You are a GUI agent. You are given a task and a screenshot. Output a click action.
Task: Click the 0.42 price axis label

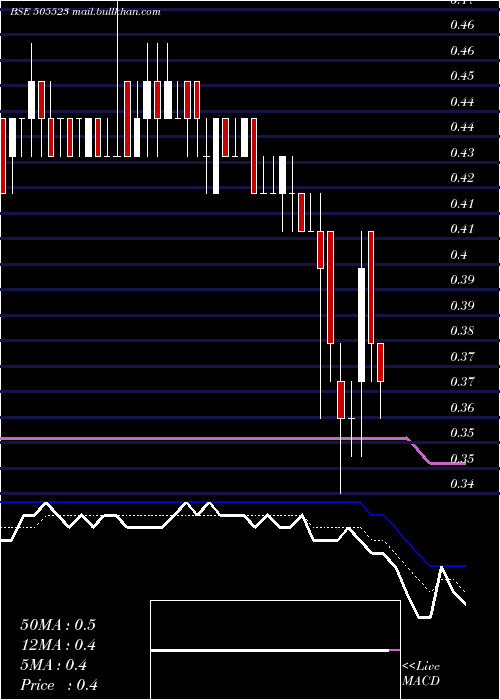point(462,178)
